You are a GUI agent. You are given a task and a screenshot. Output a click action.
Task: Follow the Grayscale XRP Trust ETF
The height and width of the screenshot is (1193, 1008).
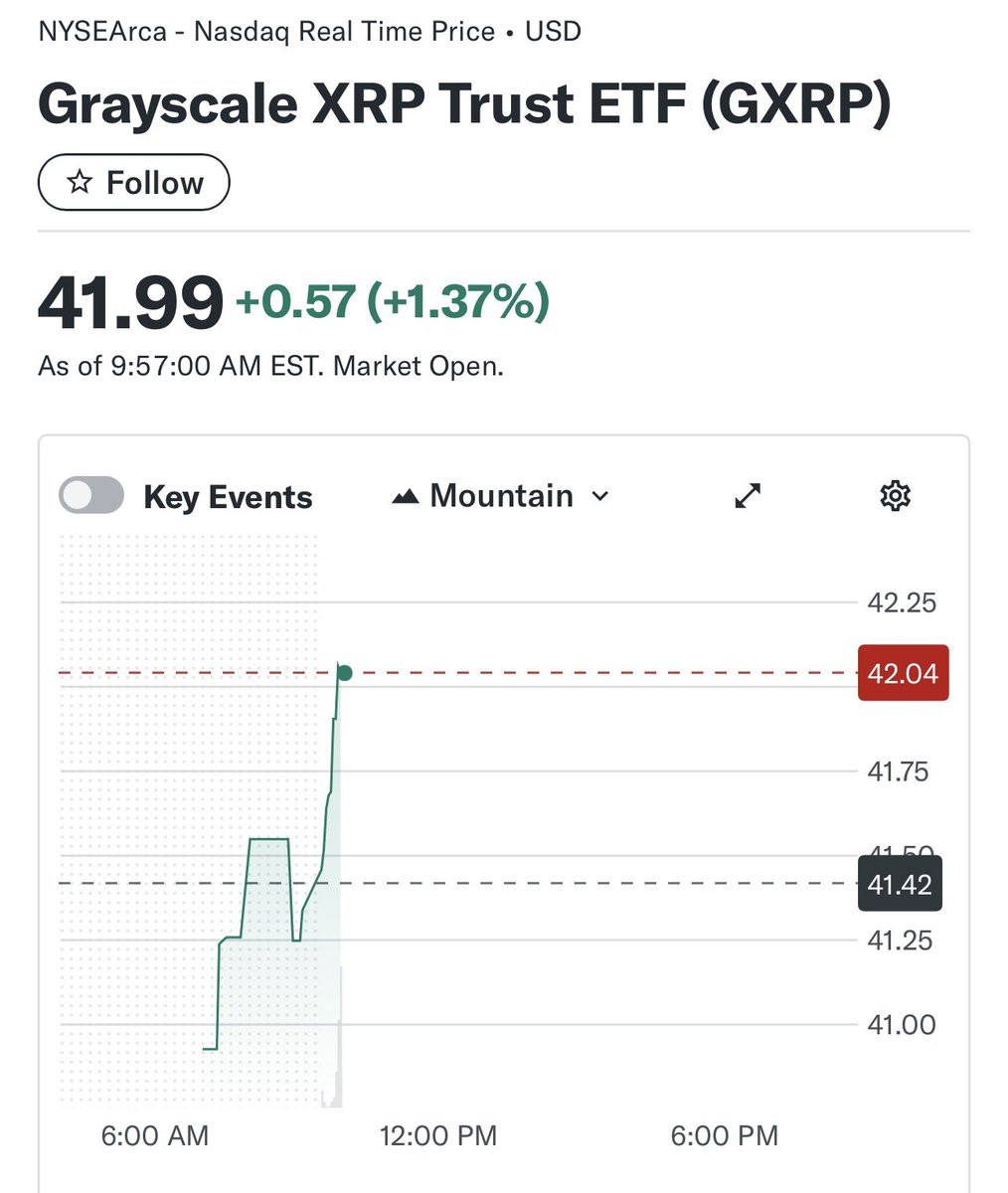tap(134, 183)
